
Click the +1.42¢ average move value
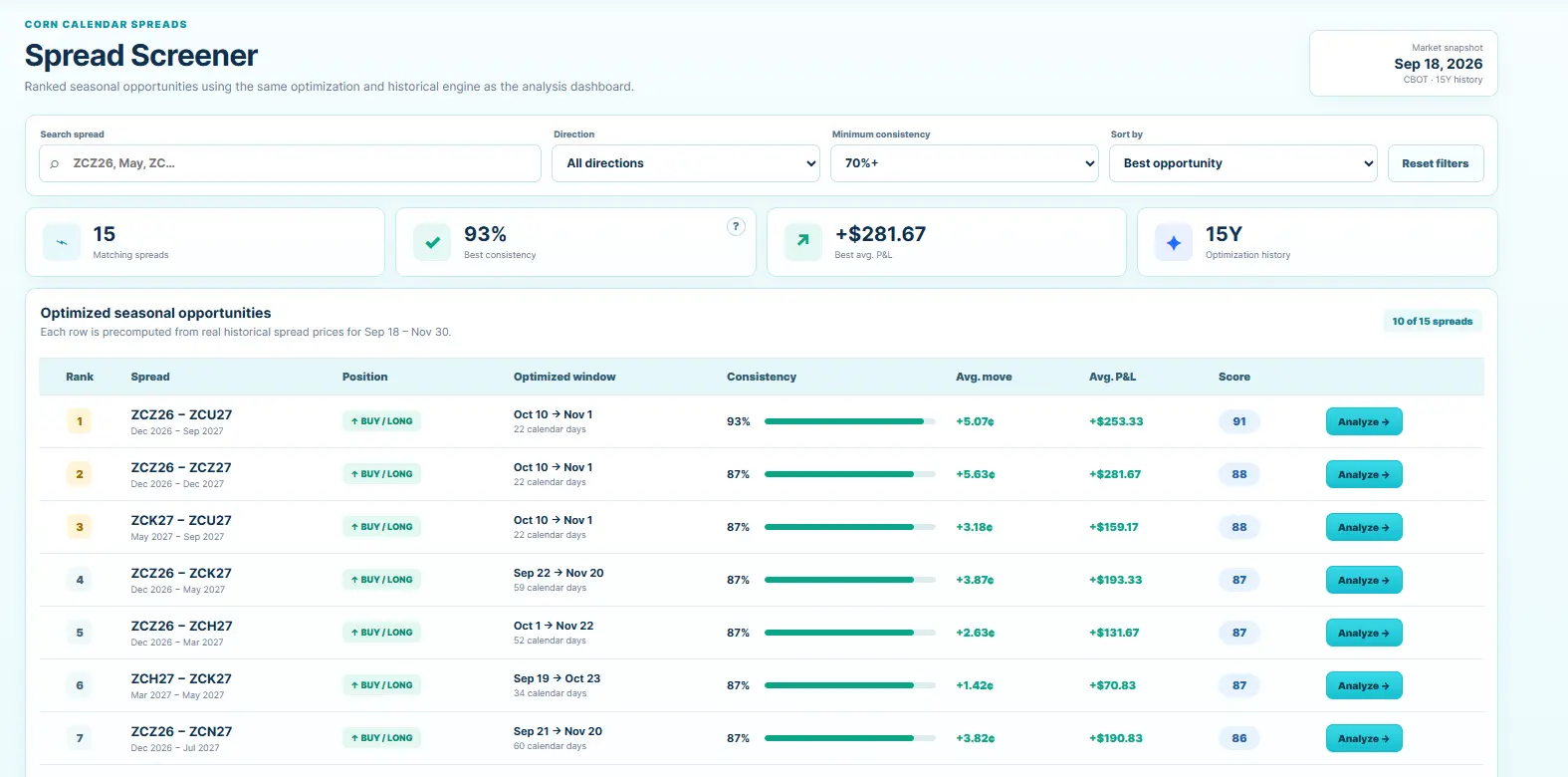pos(975,685)
